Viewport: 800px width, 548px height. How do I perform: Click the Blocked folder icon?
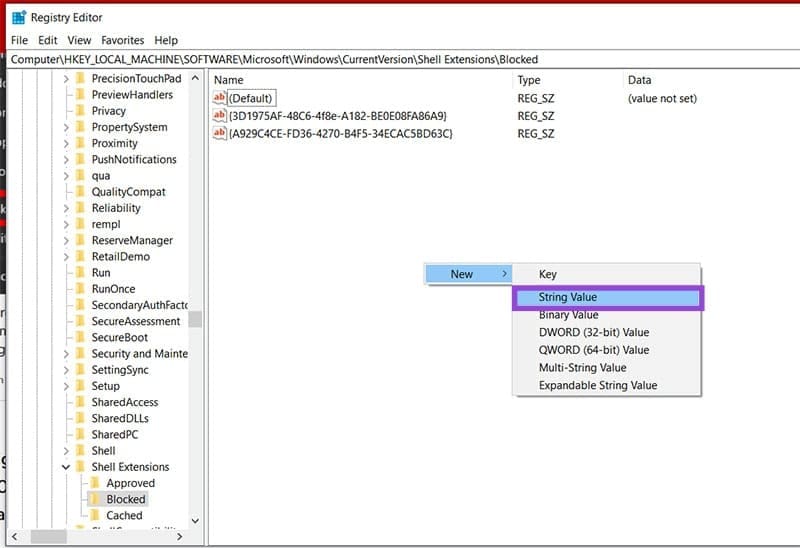(x=95, y=499)
